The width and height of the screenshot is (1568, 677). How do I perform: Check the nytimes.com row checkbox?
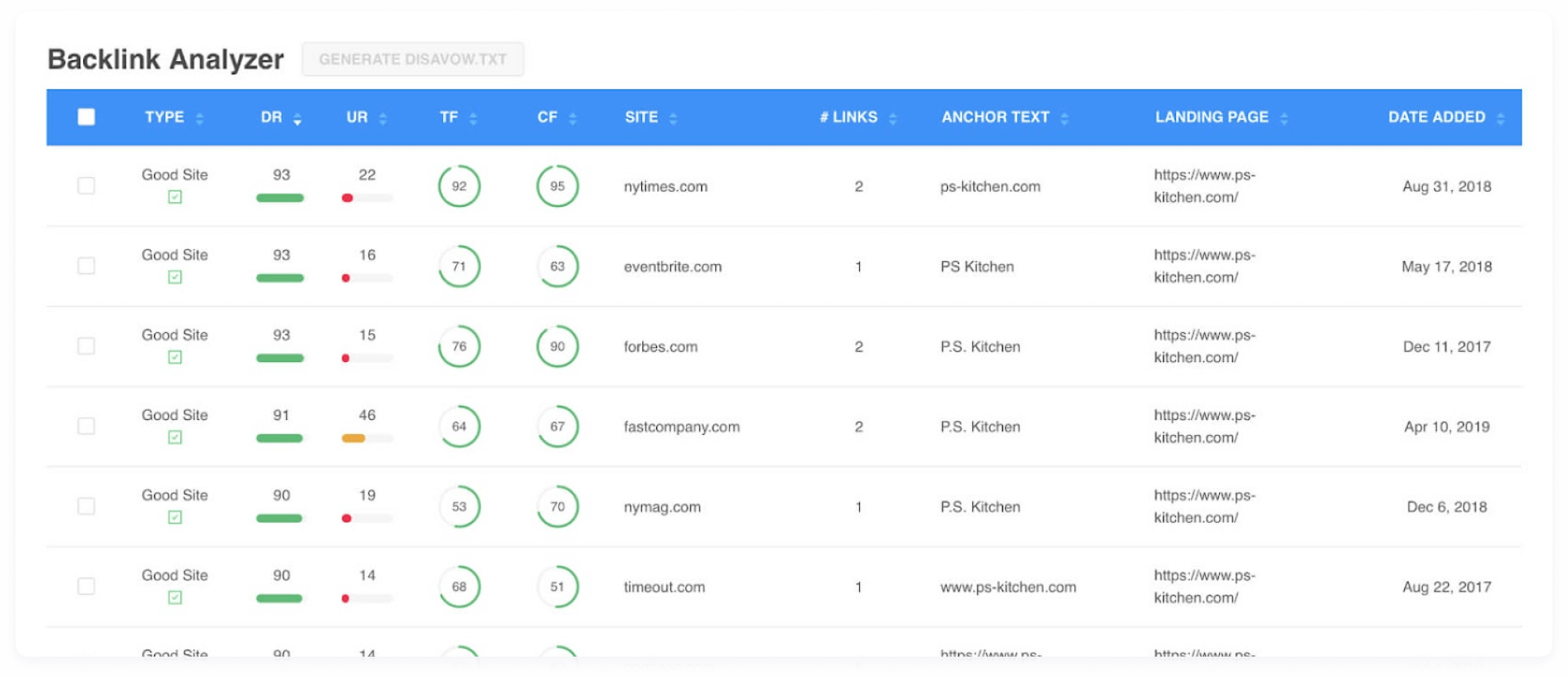(x=86, y=186)
